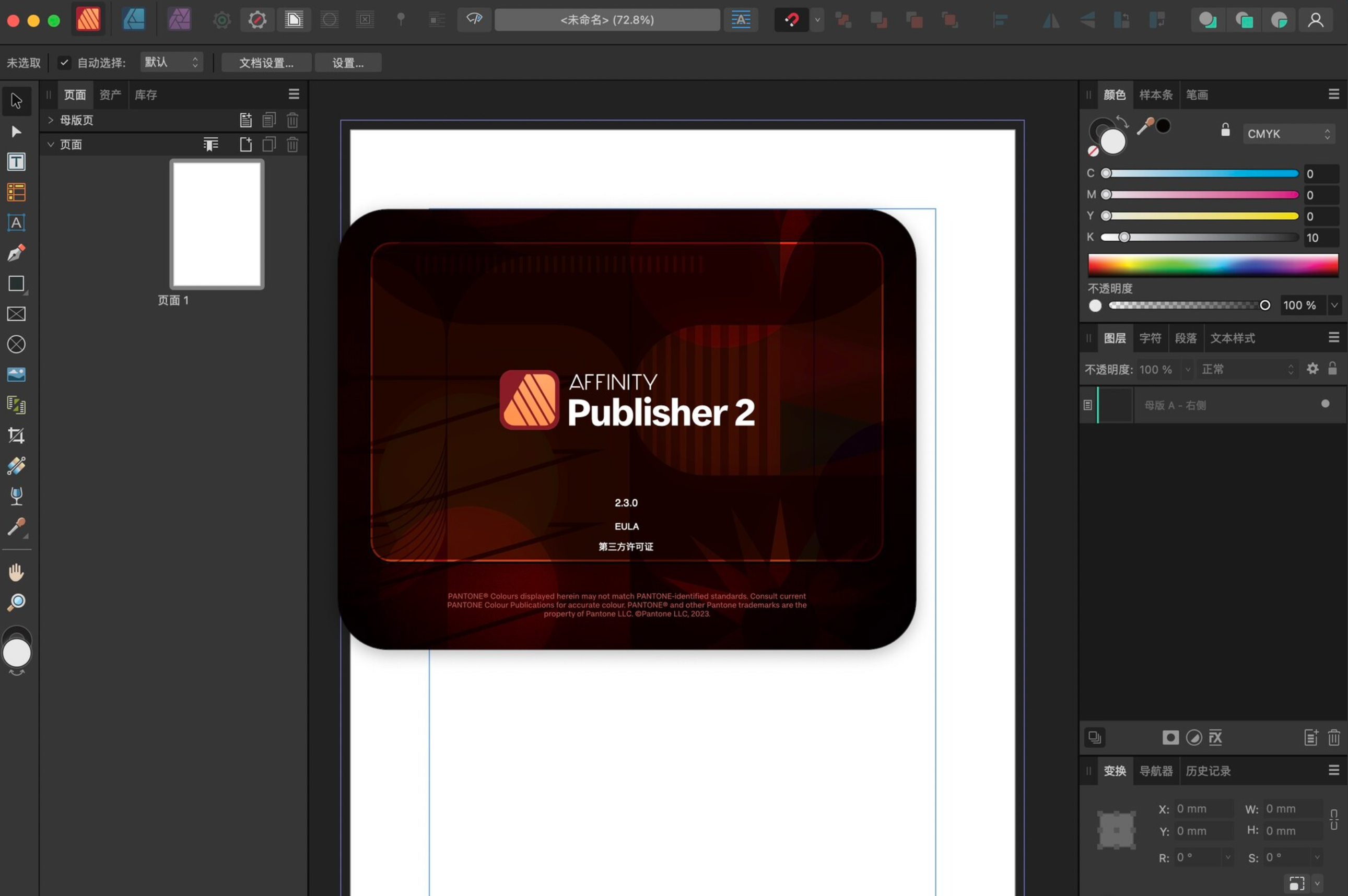
Task: Delete layer with trash icon in Layers panel
Action: tap(1333, 738)
